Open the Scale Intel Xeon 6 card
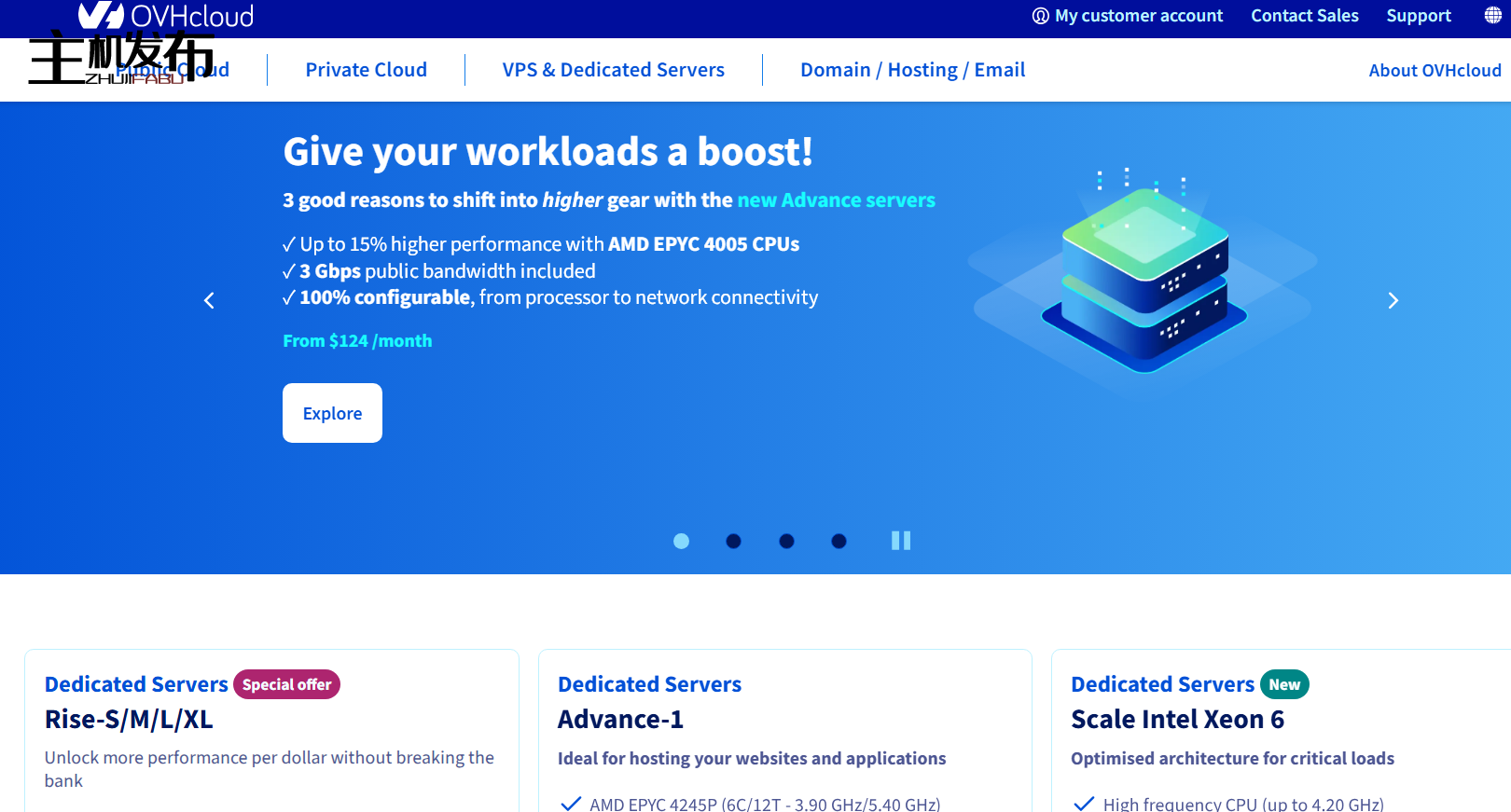This screenshot has height=812, width=1511. pyautogui.click(x=1177, y=720)
